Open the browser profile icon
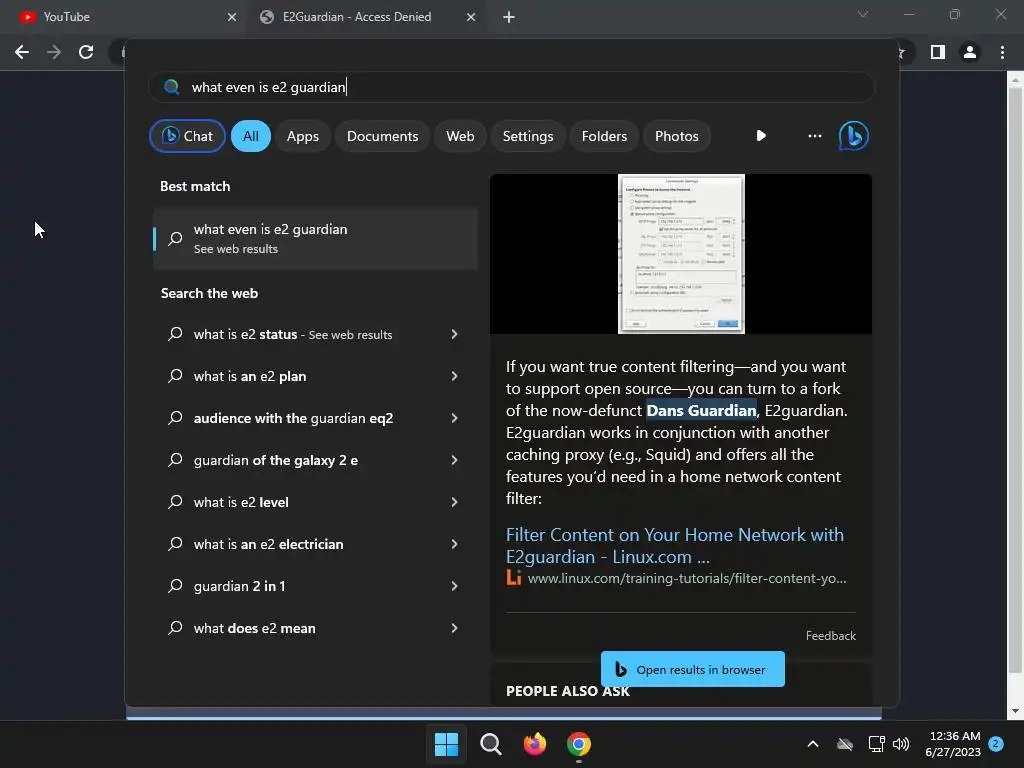Viewport: 1024px width, 768px height. (x=970, y=52)
